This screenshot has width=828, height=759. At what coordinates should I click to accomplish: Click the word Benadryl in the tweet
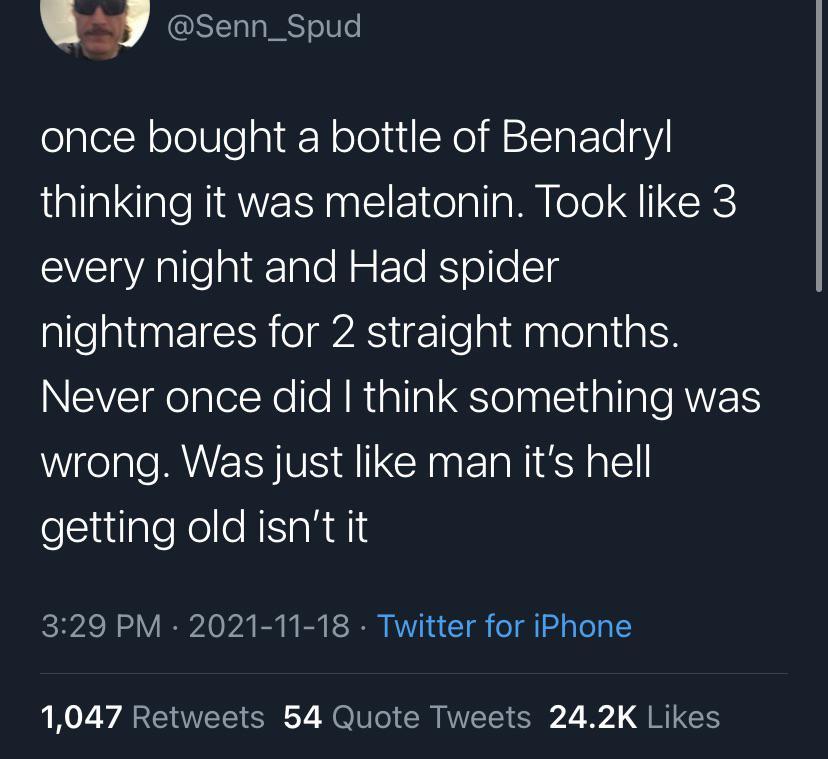[586, 138]
